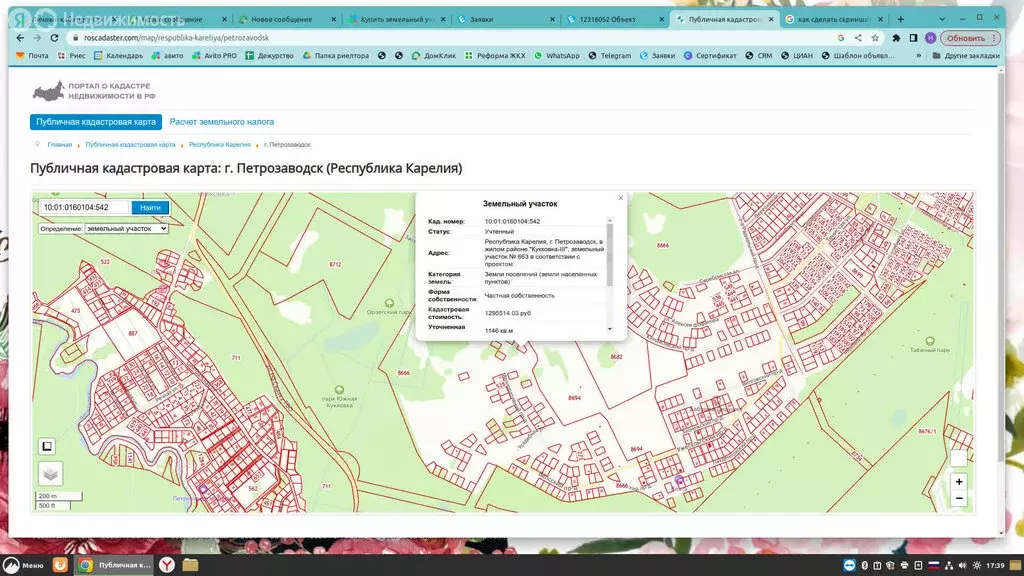
Task: Expand the 'земельный участок' object type dropdown
Action: click(x=126, y=228)
